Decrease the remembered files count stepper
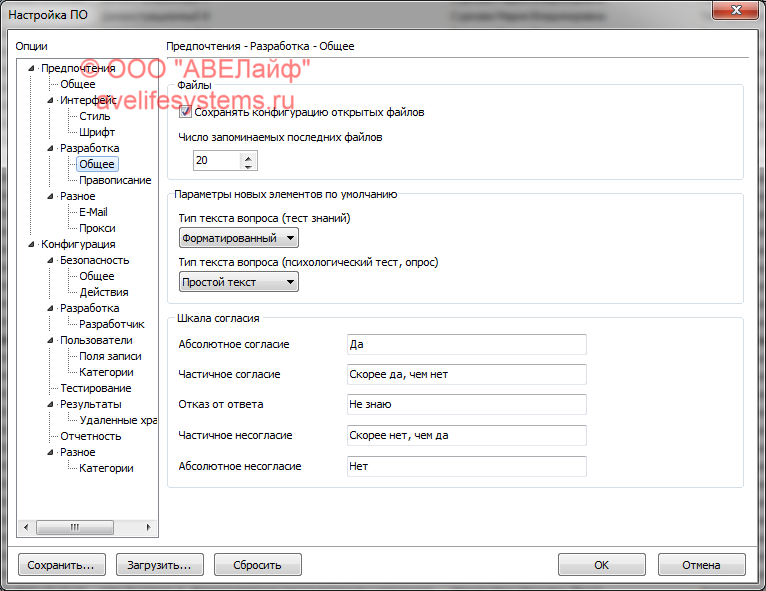This screenshot has width=766, height=591. pos(249,165)
